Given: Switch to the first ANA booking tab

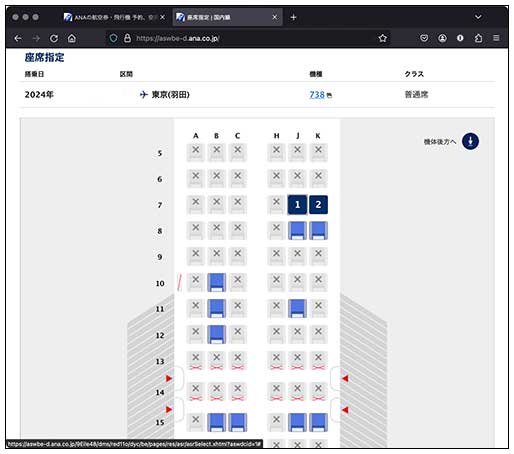Looking at the screenshot, I should coord(114,17).
